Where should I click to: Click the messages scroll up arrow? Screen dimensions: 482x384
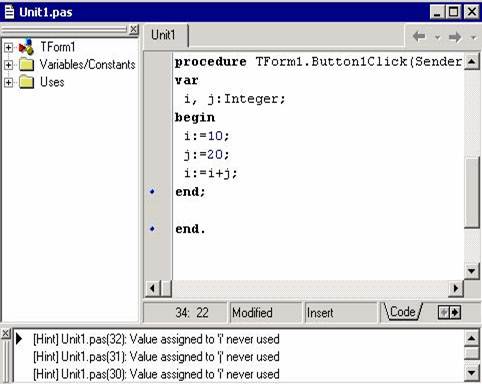(x=472, y=339)
